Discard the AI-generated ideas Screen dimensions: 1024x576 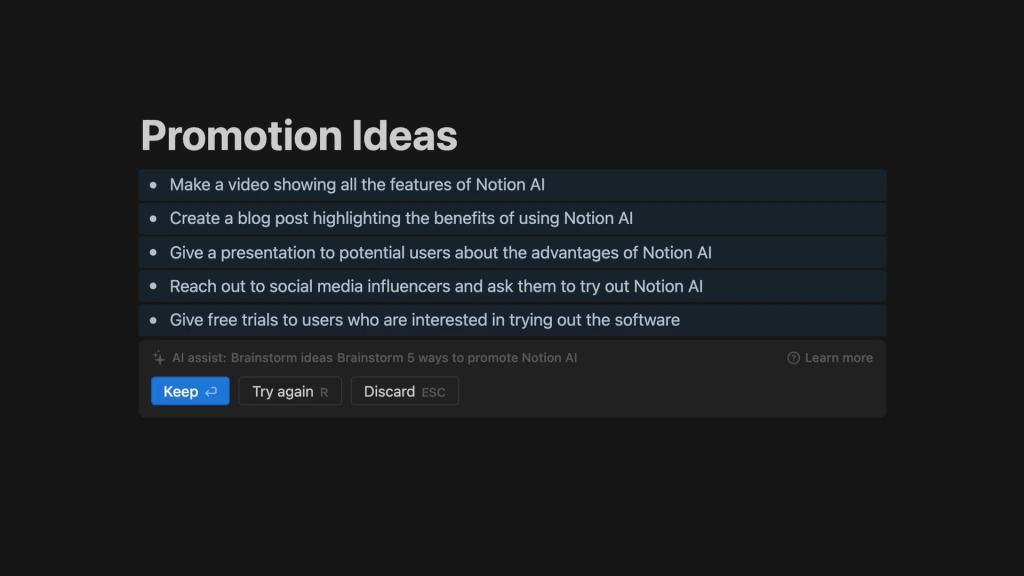click(x=404, y=391)
